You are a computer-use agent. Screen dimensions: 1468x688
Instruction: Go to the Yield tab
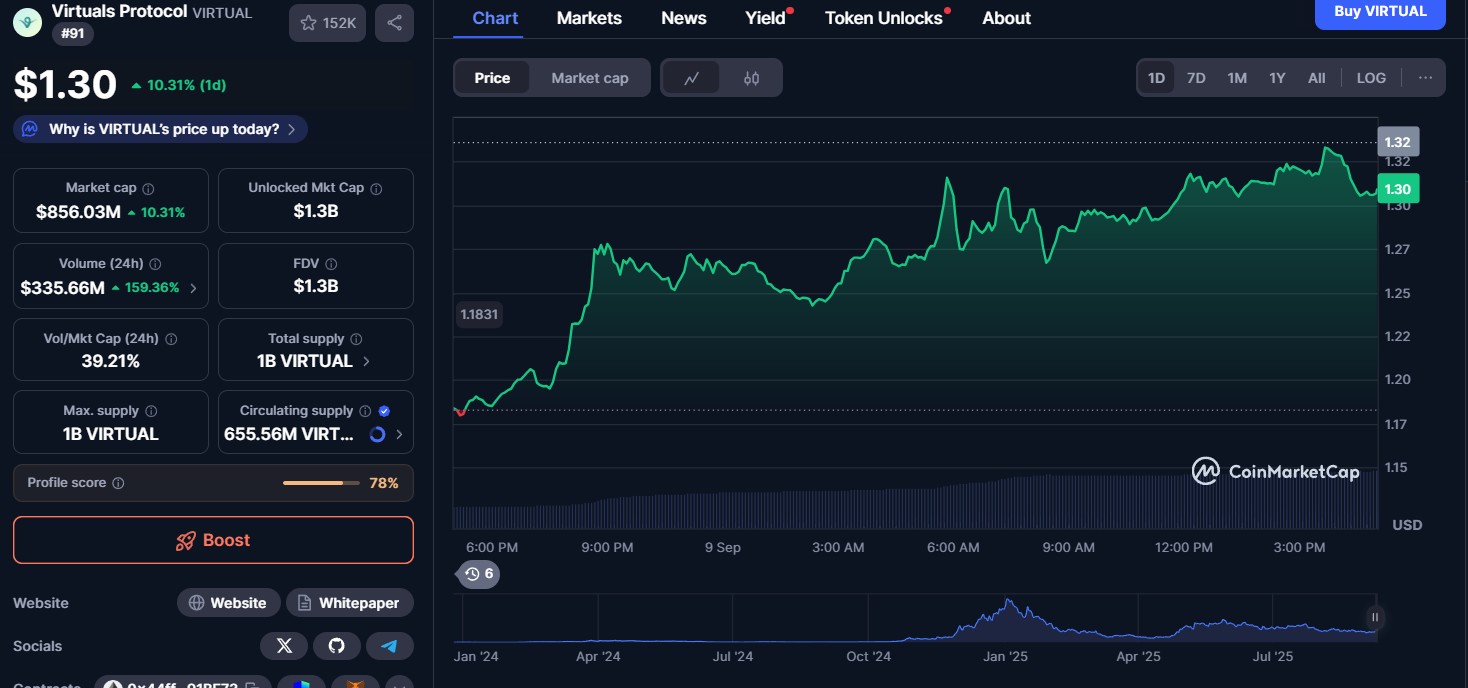766,18
